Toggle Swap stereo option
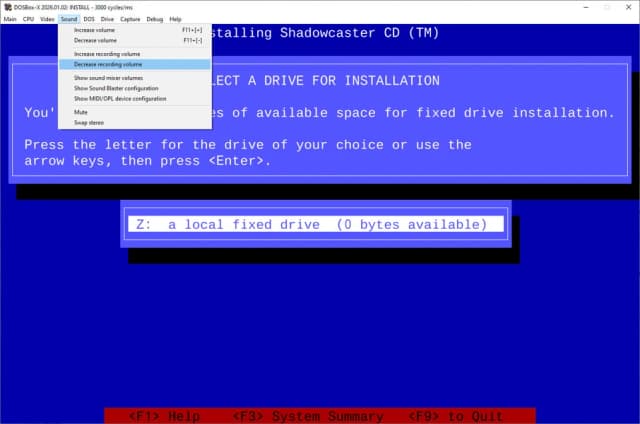The height and width of the screenshot is (424, 640). (135, 122)
